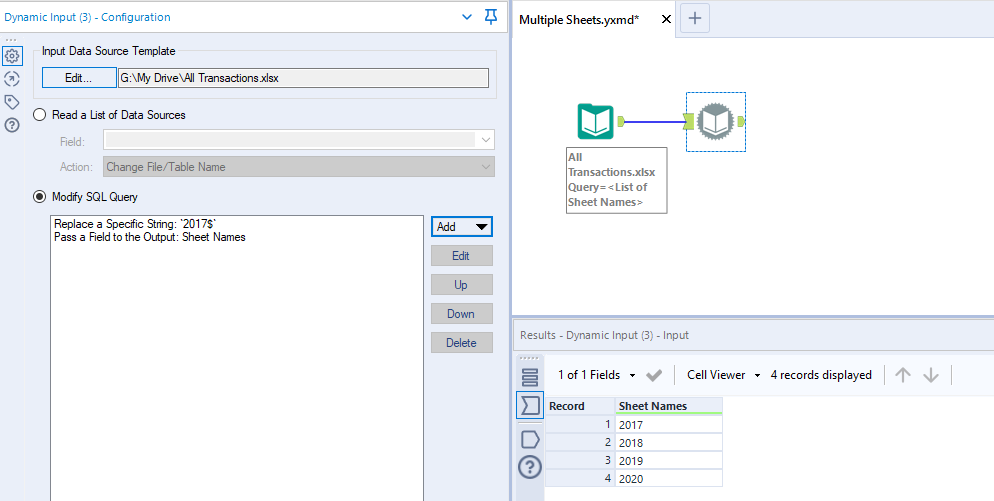This screenshot has height=501, width=994.
Task: Open help icon in Results panel
Action: (x=530, y=466)
